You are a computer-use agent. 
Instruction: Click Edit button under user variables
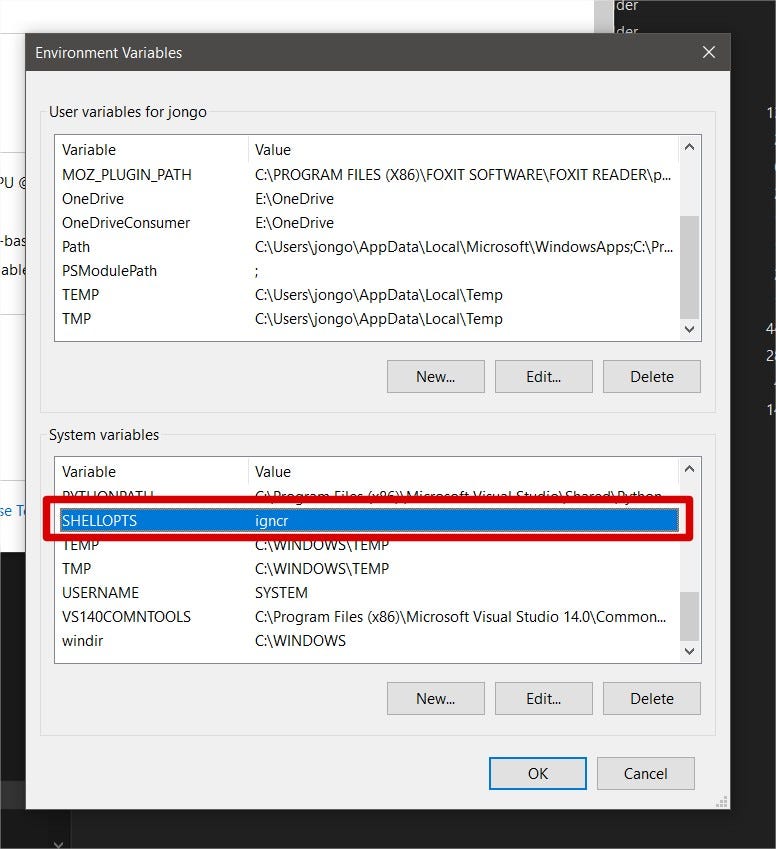click(543, 377)
